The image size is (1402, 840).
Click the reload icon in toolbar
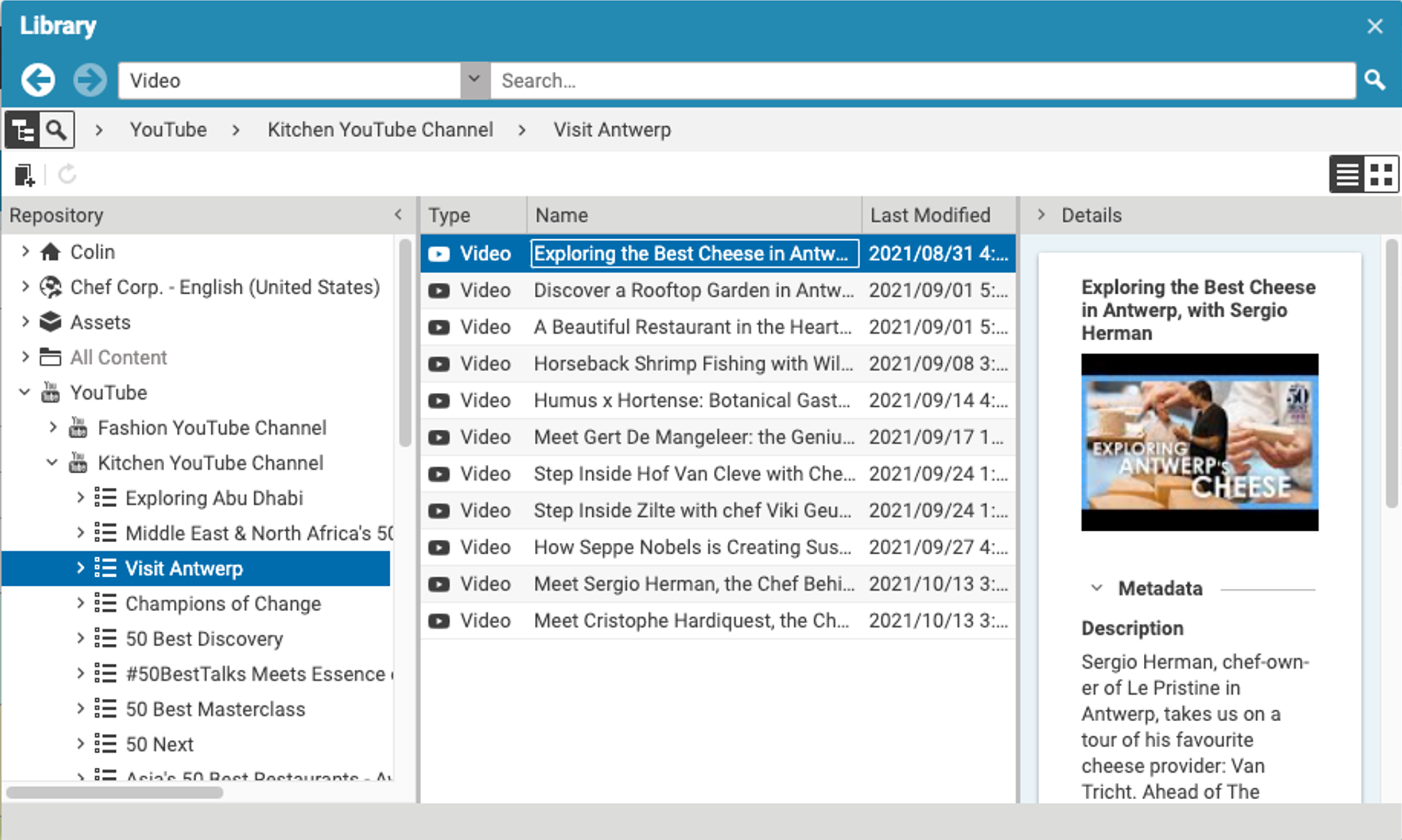click(67, 174)
